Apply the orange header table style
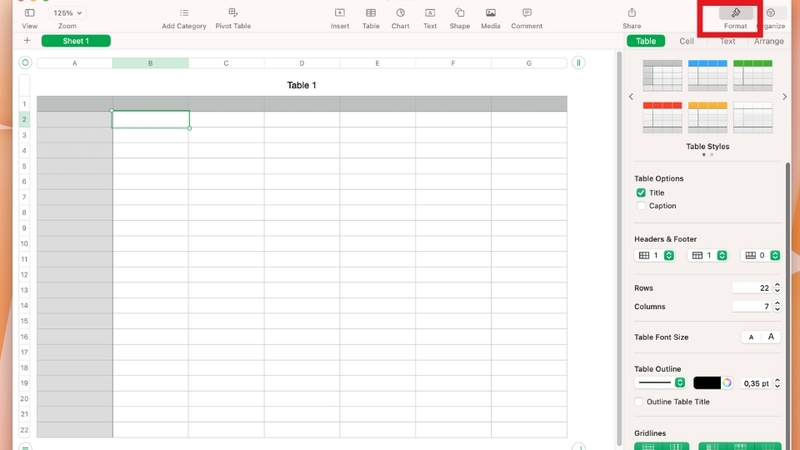 708,117
